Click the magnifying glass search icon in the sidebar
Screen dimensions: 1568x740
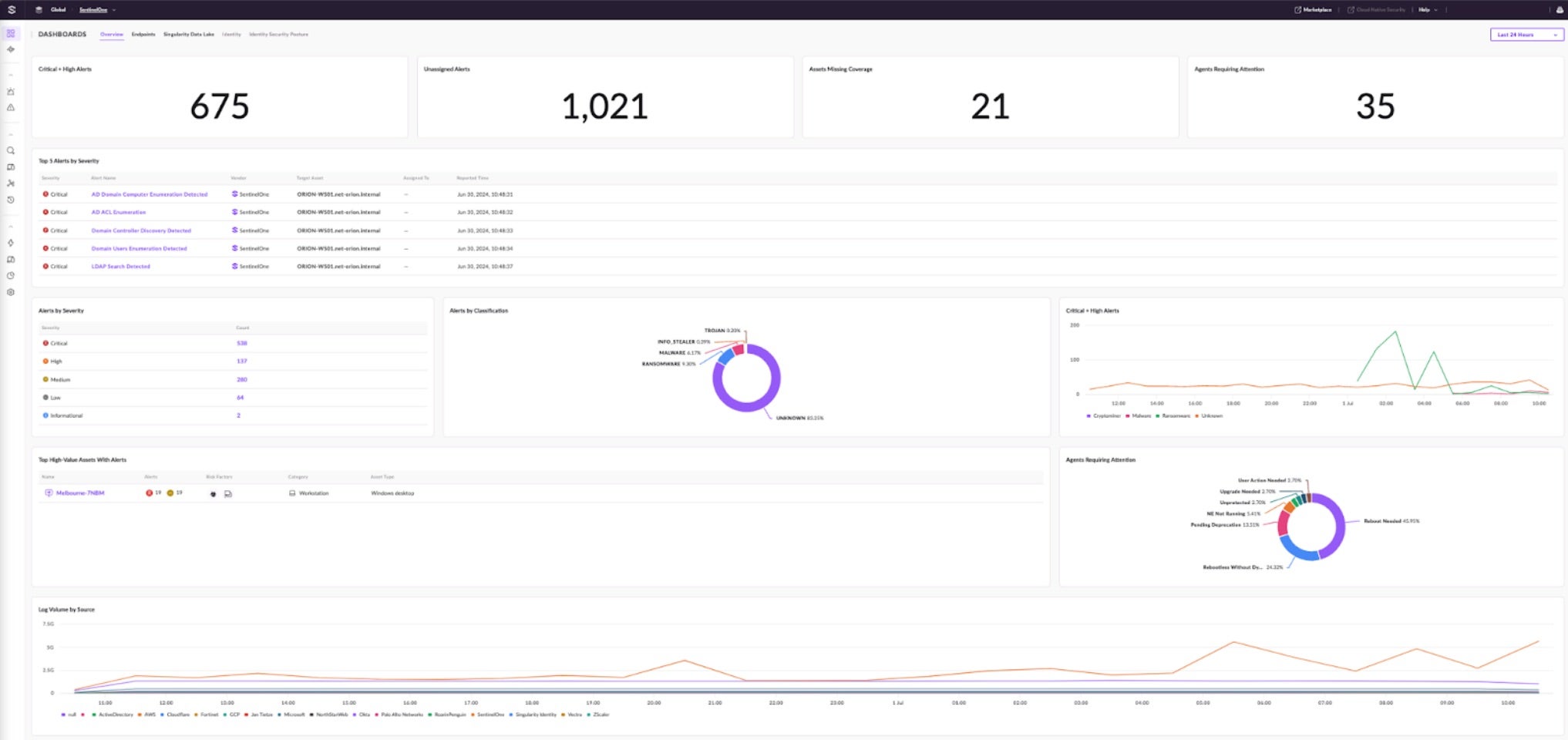click(x=11, y=151)
